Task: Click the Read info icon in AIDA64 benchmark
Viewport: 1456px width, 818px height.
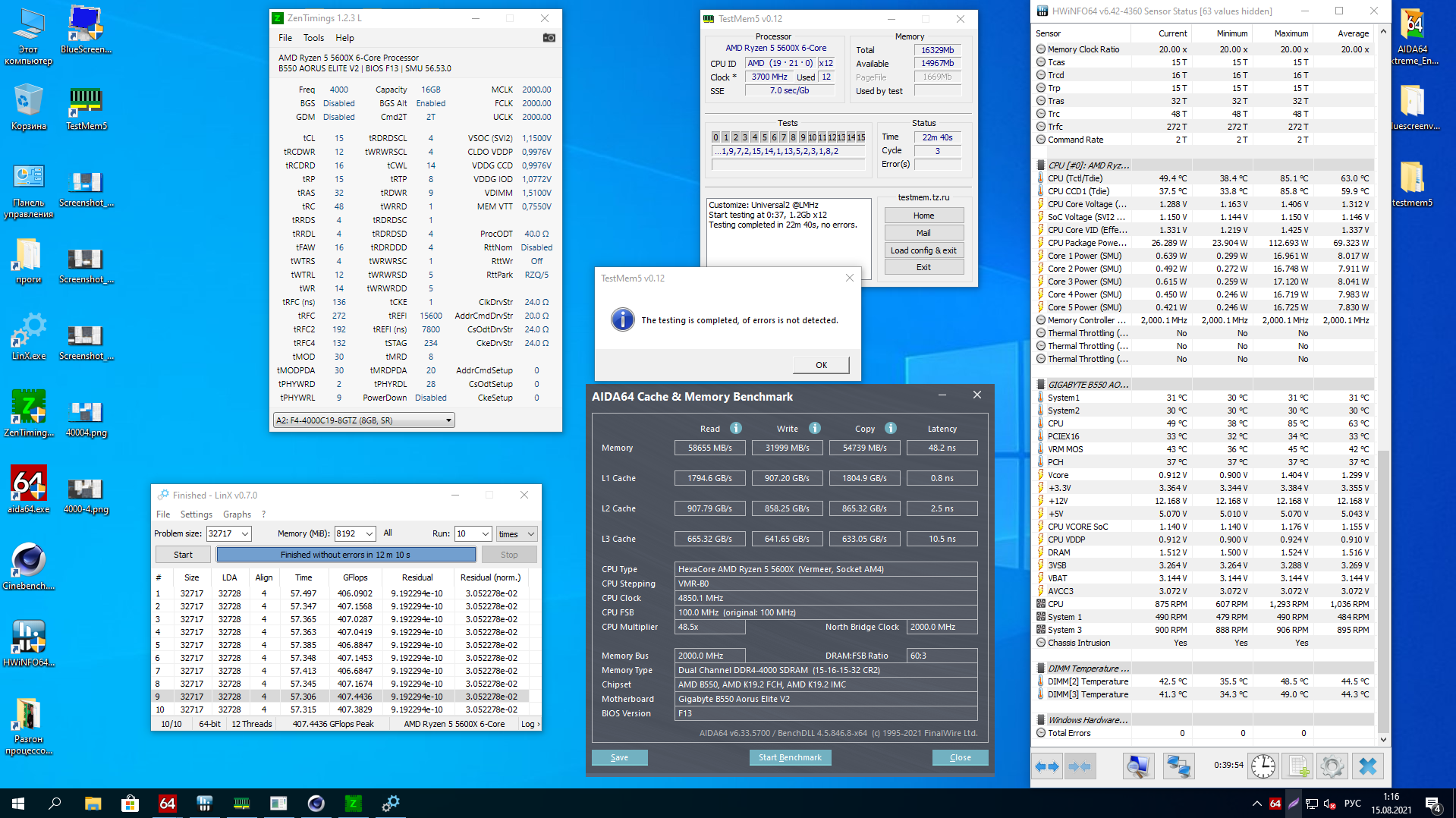Action: pos(736,428)
